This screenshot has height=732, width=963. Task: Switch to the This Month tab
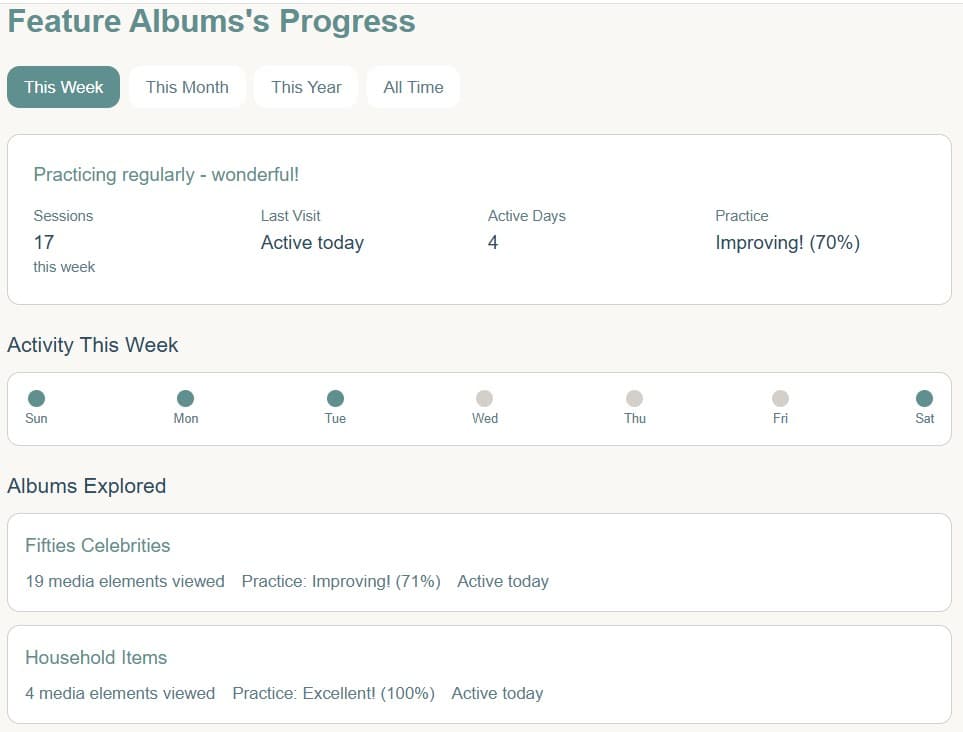point(187,87)
